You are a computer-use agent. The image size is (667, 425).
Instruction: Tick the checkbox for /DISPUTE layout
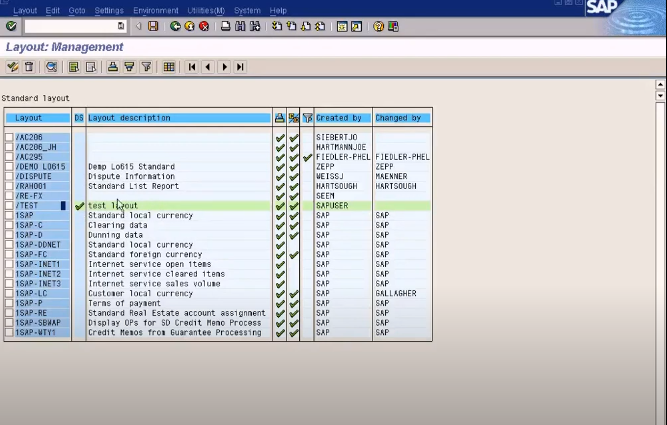(x=9, y=176)
